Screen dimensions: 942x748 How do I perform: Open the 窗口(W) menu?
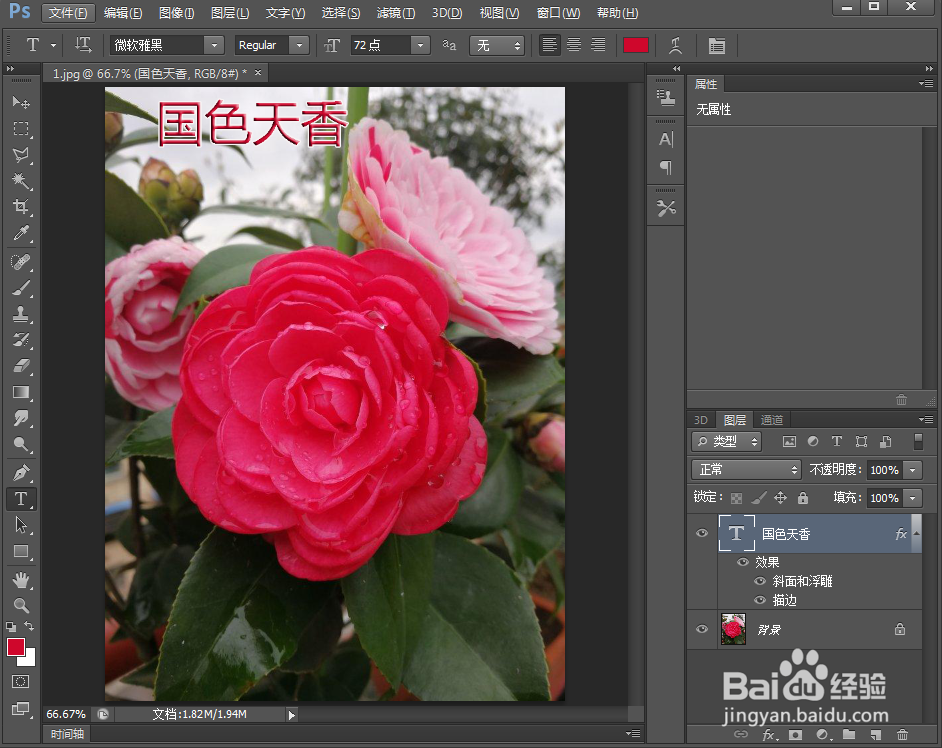pyautogui.click(x=558, y=13)
